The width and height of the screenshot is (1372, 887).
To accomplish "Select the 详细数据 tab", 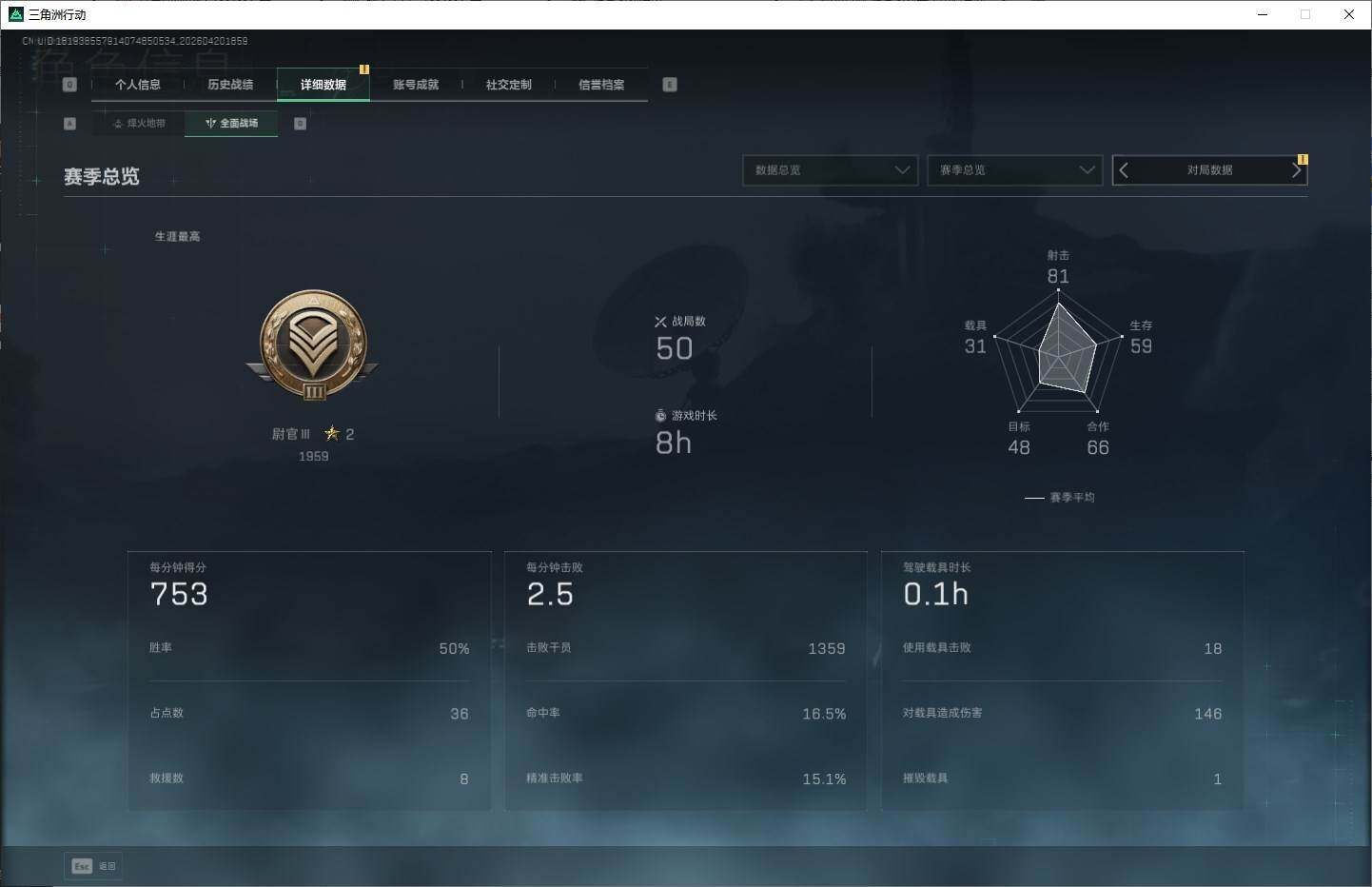I will coord(323,85).
